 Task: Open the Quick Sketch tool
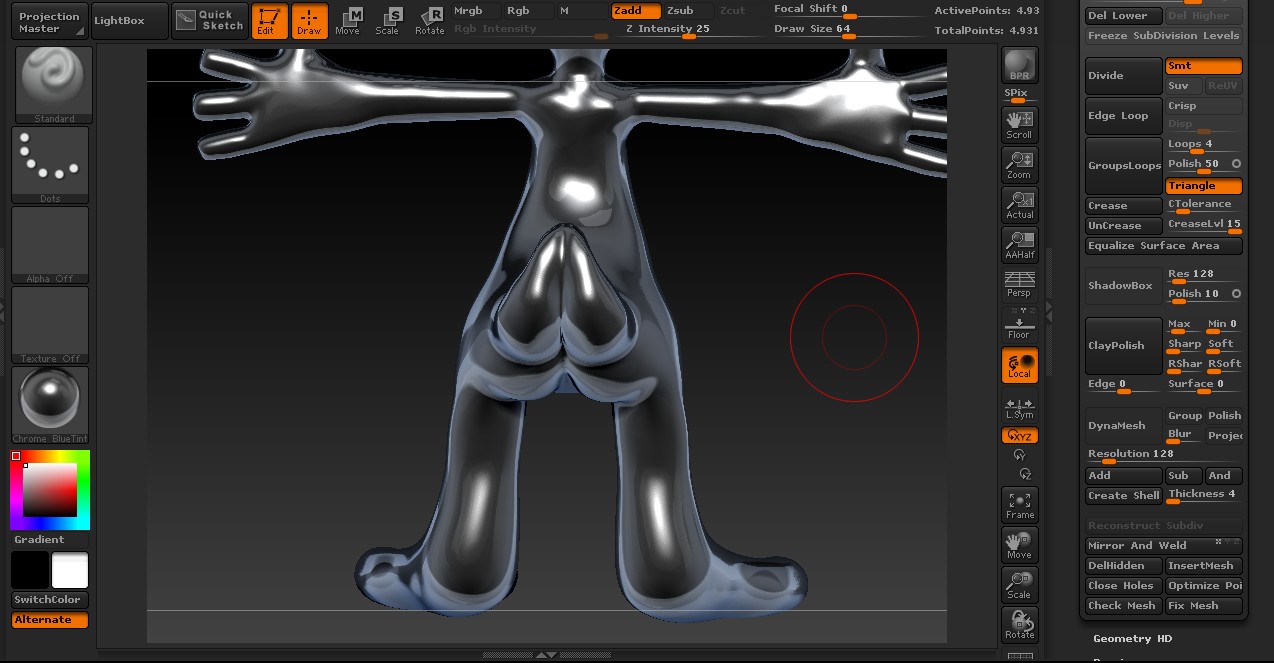point(210,21)
